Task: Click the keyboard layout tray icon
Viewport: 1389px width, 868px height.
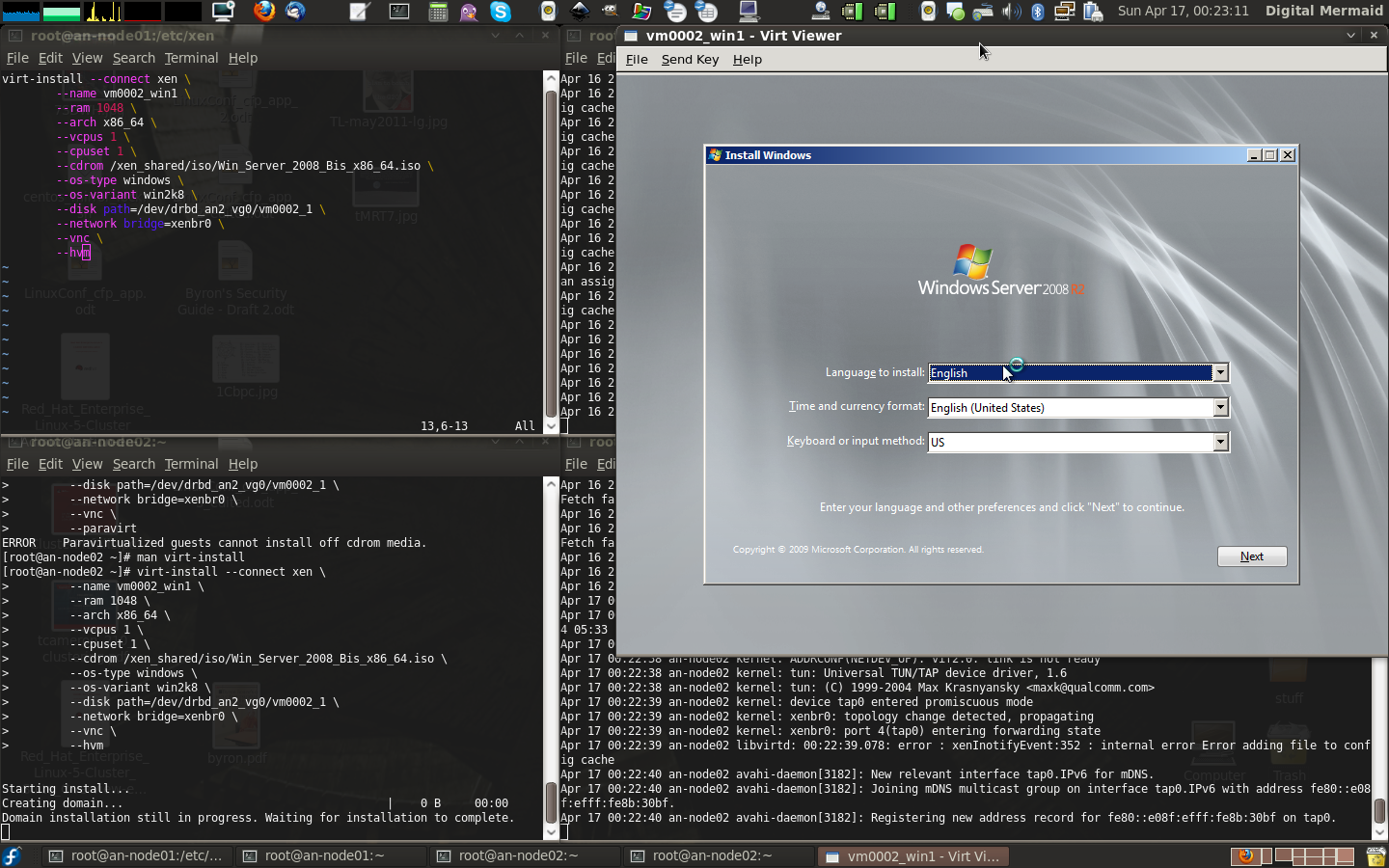Action: [983, 12]
